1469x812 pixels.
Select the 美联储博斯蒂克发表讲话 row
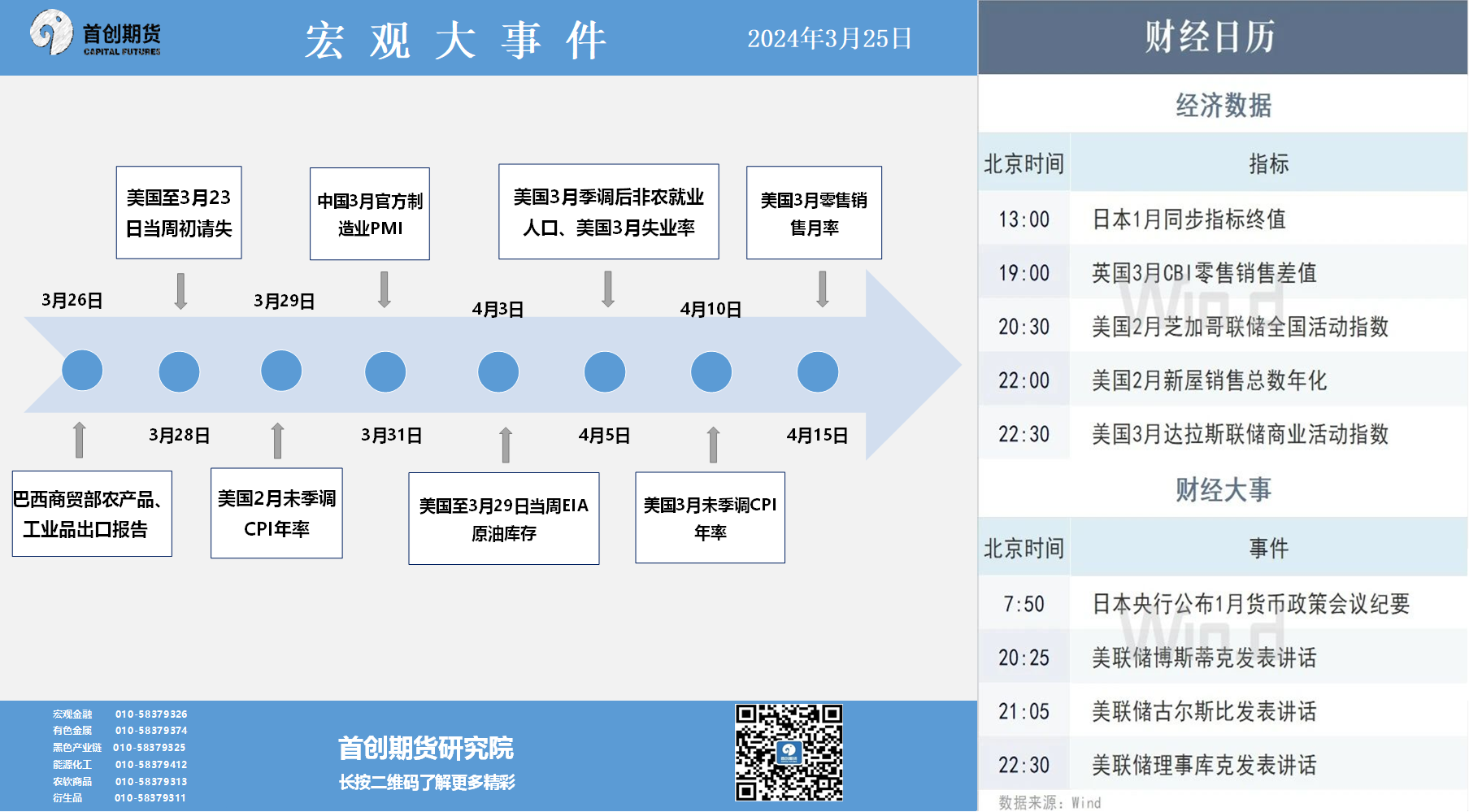1223,657
